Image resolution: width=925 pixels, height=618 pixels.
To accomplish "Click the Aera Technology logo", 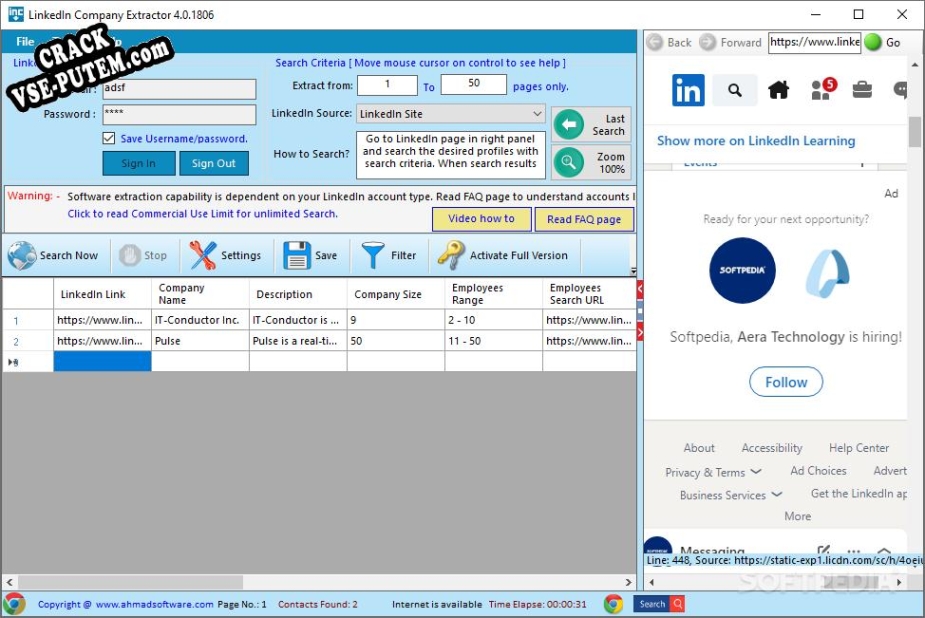I will click(828, 273).
